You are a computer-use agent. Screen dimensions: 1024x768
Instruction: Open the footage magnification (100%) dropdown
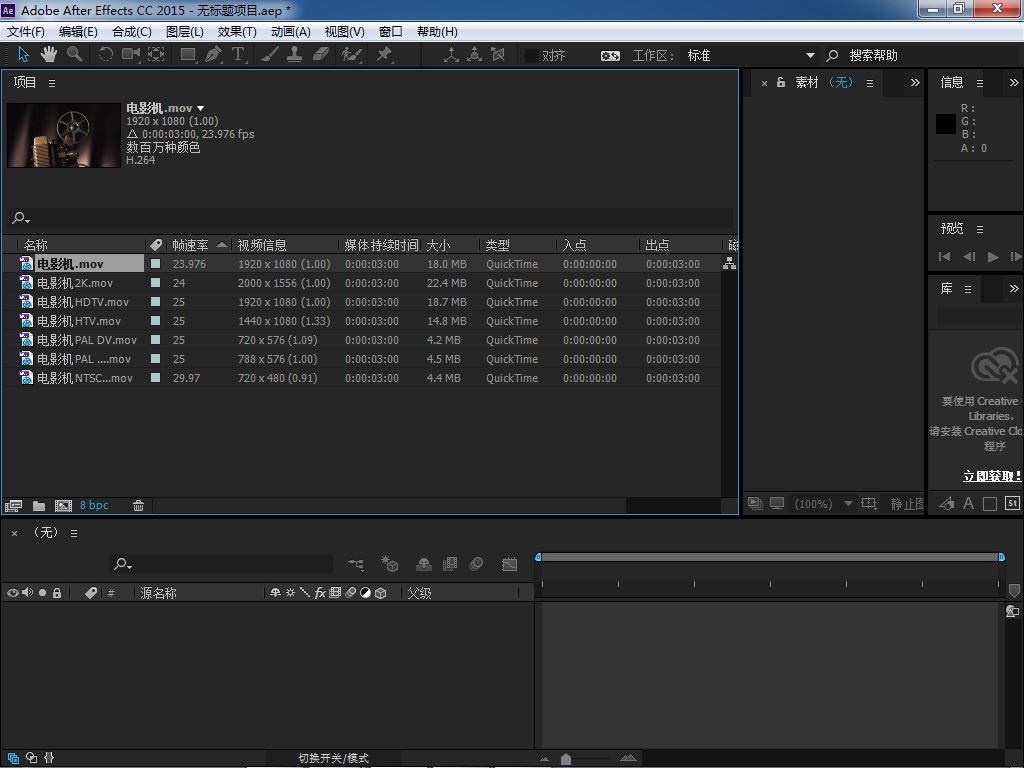824,504
